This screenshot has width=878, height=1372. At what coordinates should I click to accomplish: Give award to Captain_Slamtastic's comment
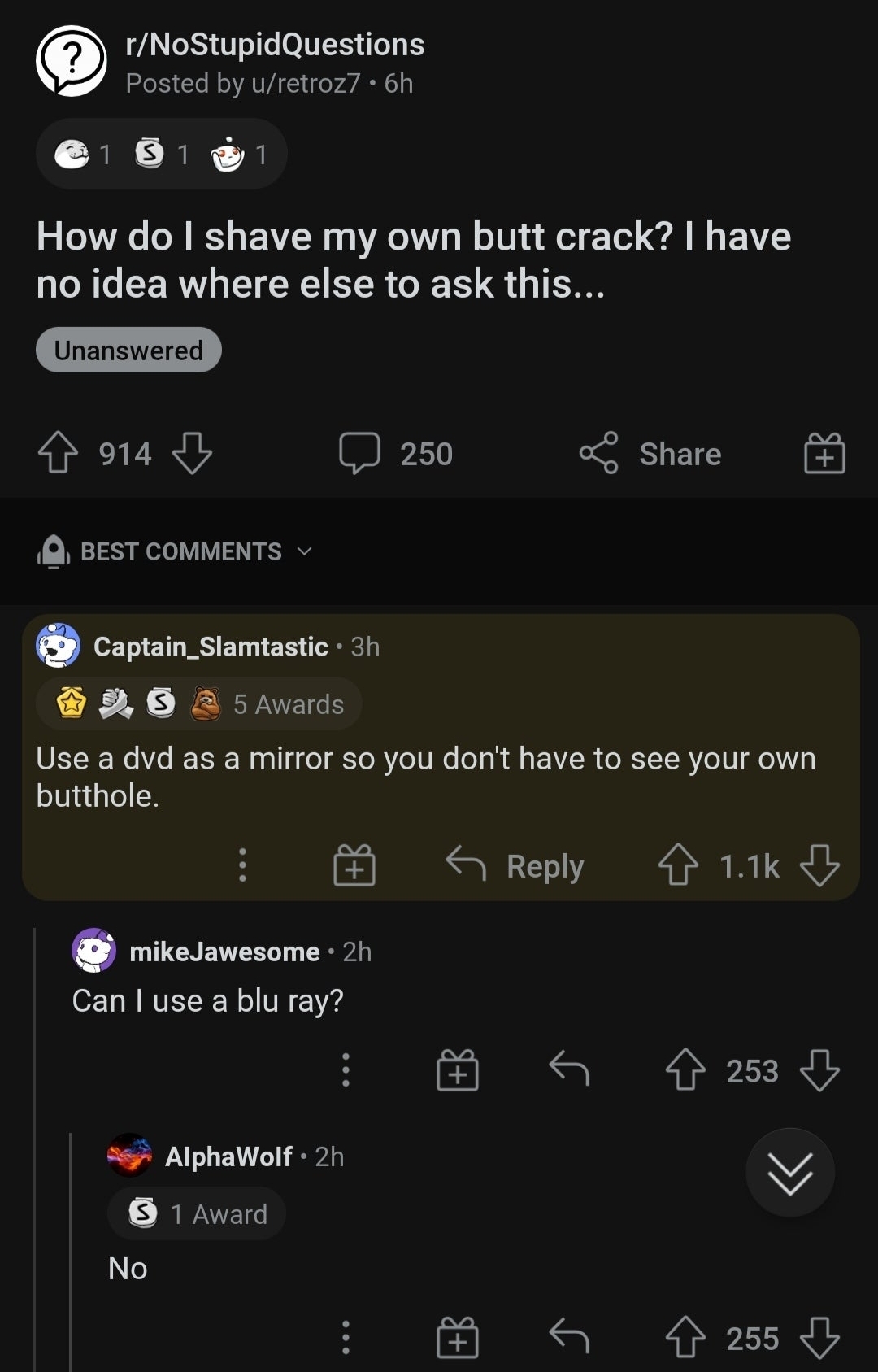click(x=354, y=865)
